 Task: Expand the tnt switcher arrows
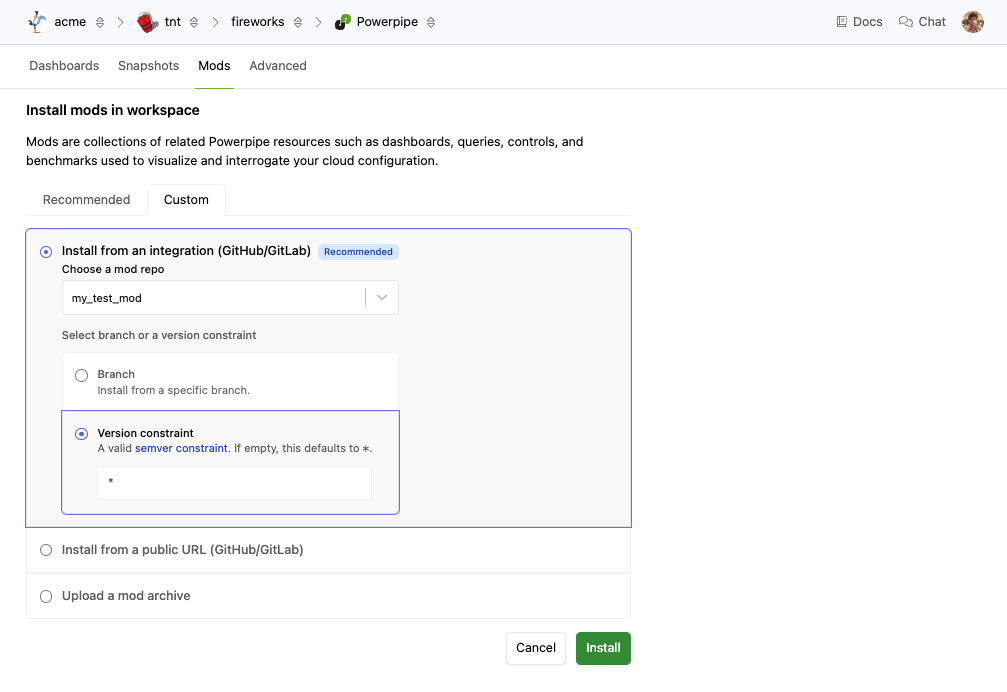[x=194, y=22]
